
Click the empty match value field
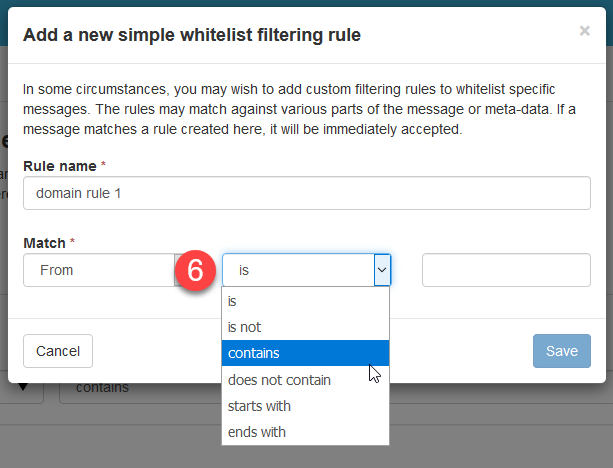506,270
